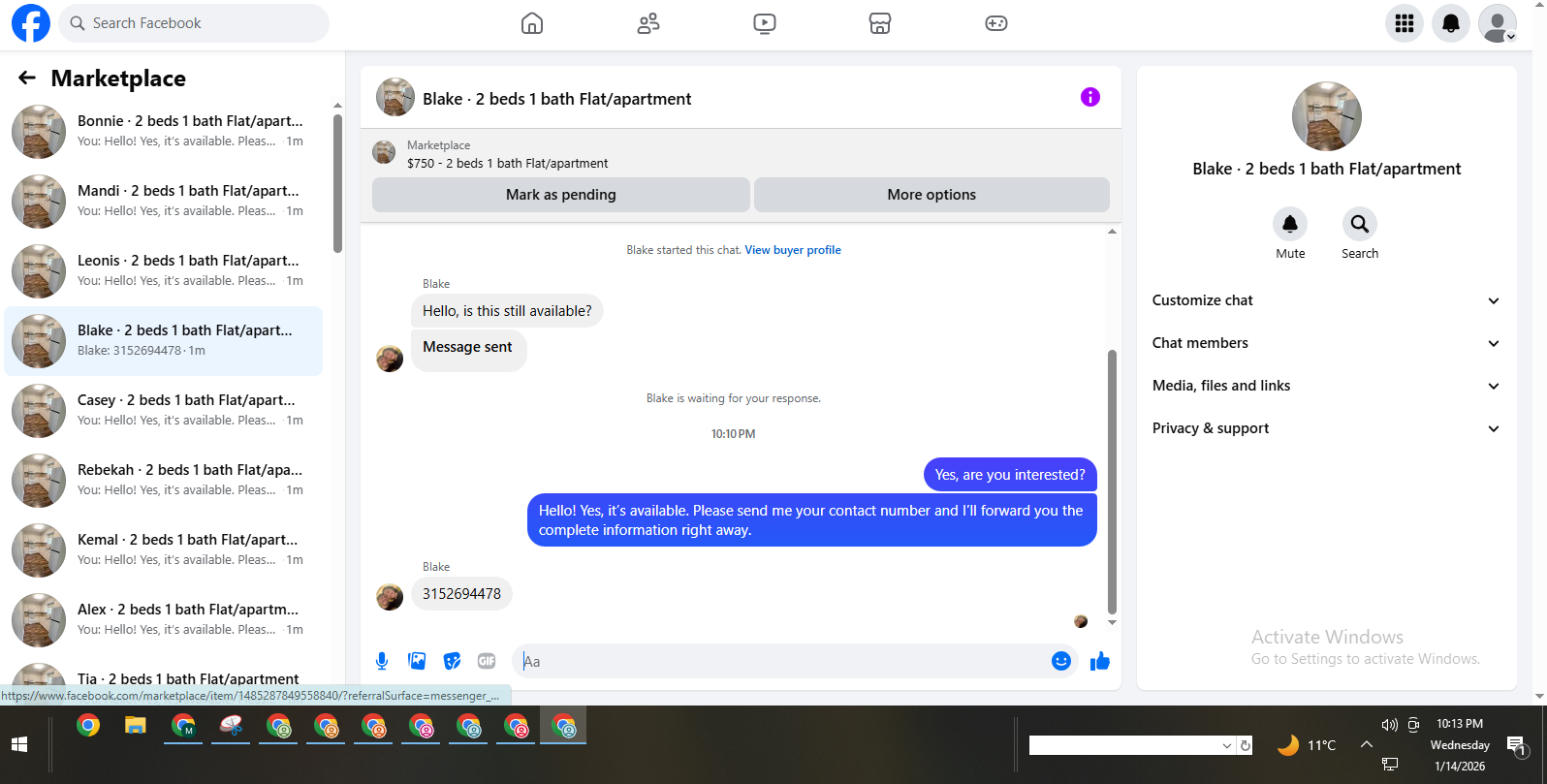Click the conversation list scrollbar

pos(337,184)
